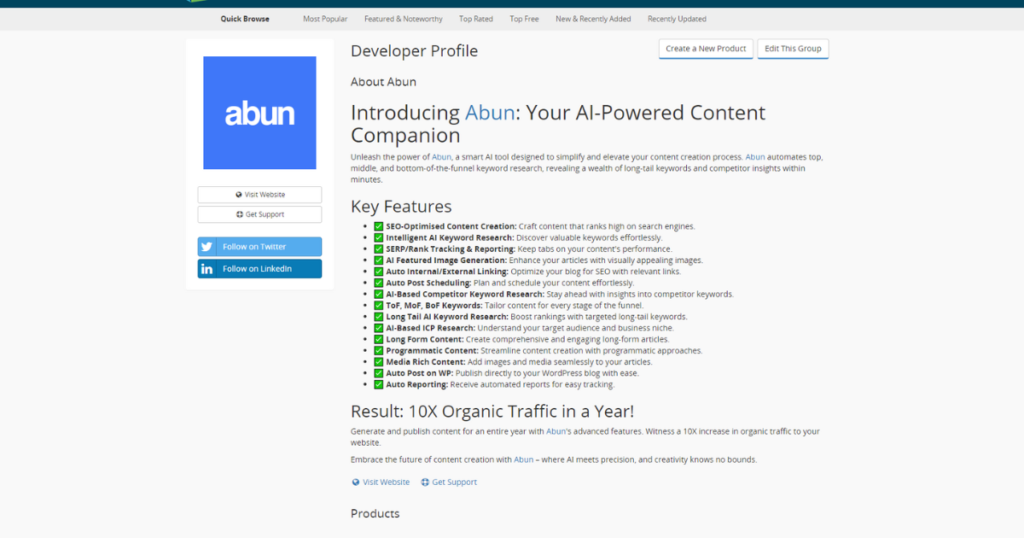Go to Top Rated products
Image resolution: width=1024 pixels, height=538 pixels.
pyautogui.click(x=475, y=19)
